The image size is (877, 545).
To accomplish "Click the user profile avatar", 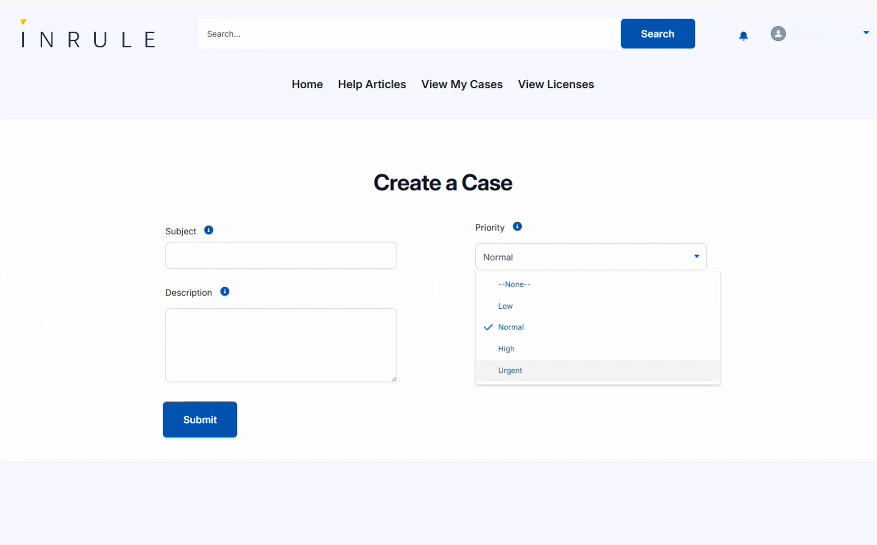I will click(x=778, y=34).
